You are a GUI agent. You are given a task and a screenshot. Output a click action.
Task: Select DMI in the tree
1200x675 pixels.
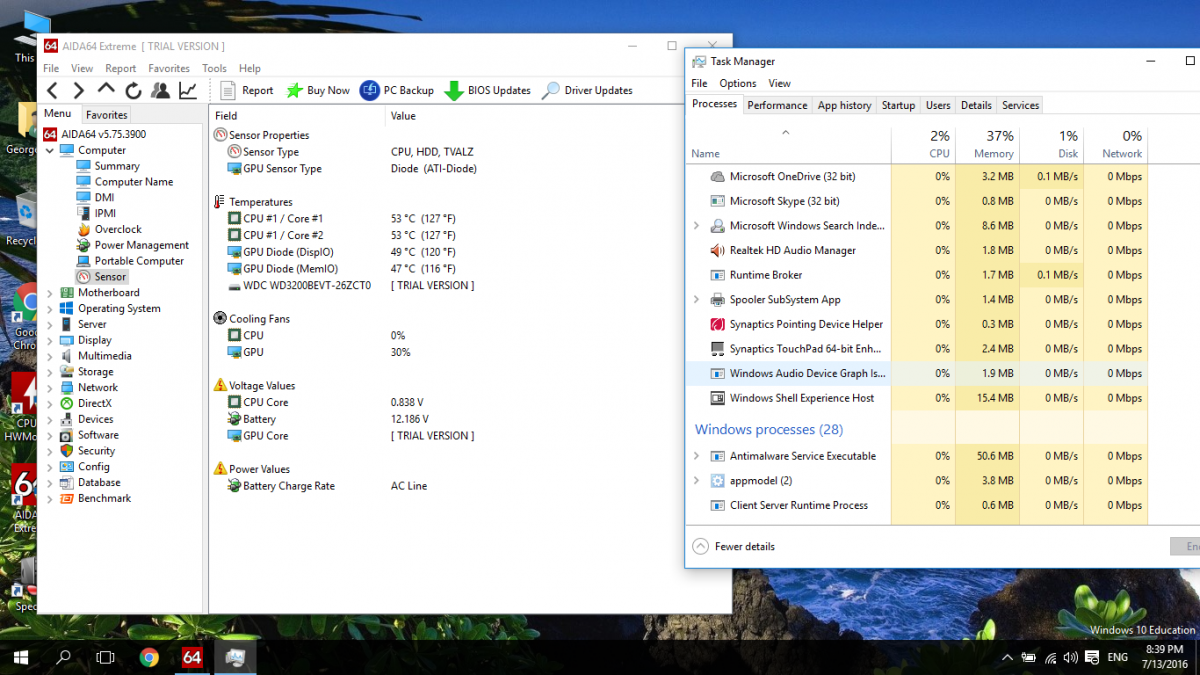click(x=95, y=198)
